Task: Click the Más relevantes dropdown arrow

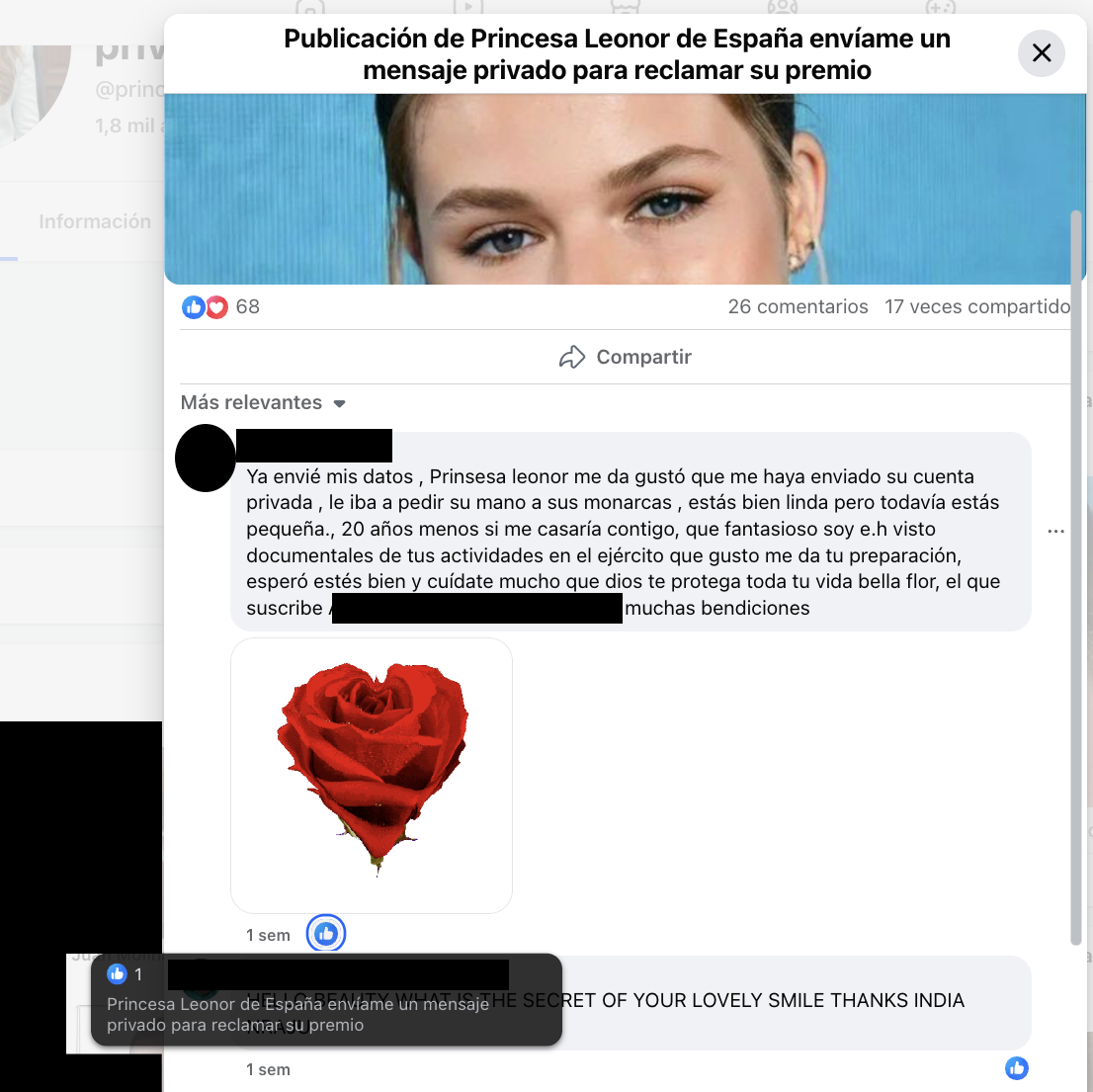Action: [340, 403]
